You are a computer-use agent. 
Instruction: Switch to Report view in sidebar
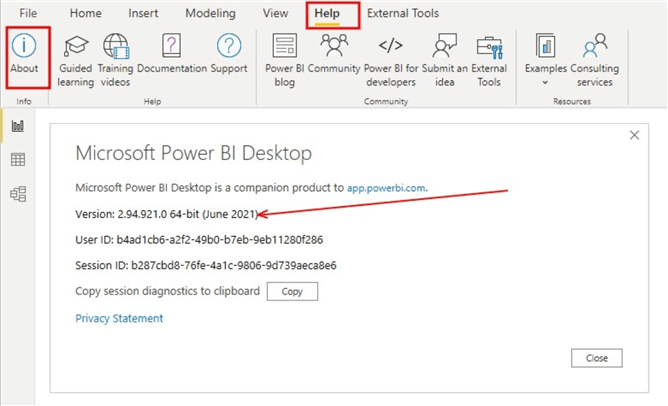18,126
